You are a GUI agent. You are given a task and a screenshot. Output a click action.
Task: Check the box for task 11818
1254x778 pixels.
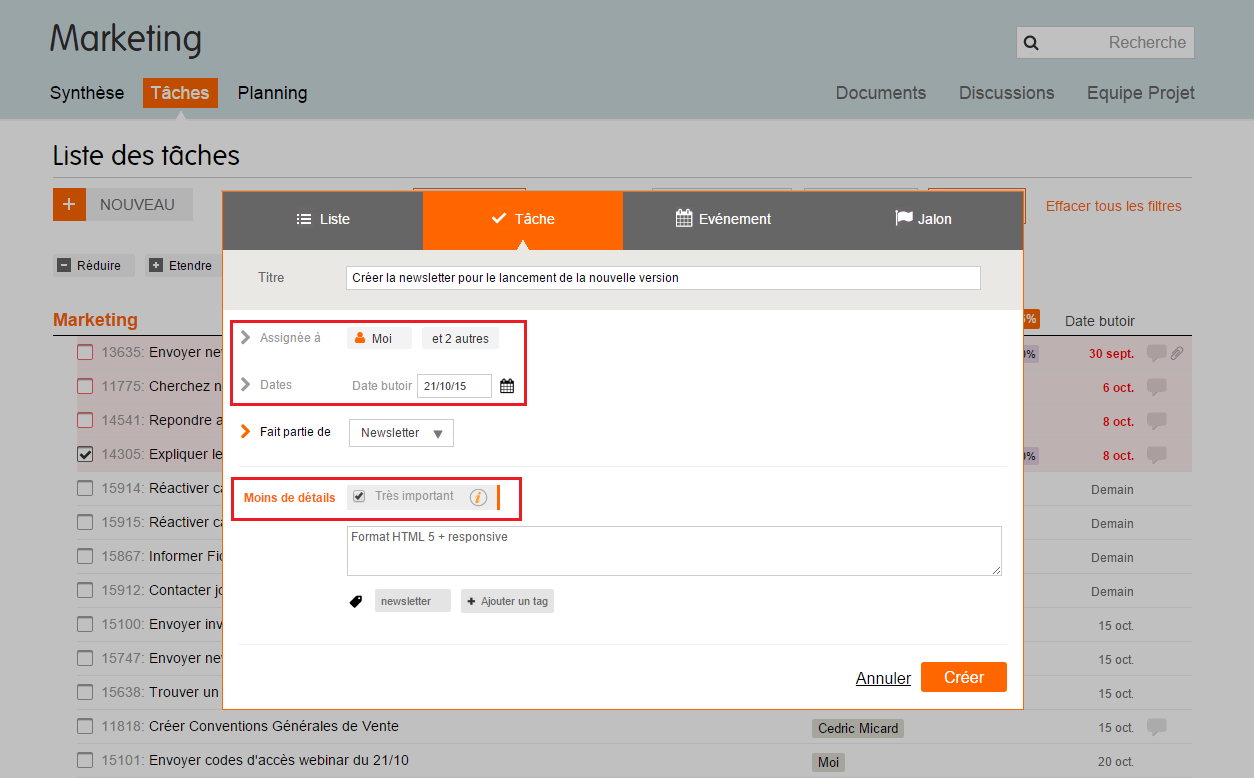86,726
